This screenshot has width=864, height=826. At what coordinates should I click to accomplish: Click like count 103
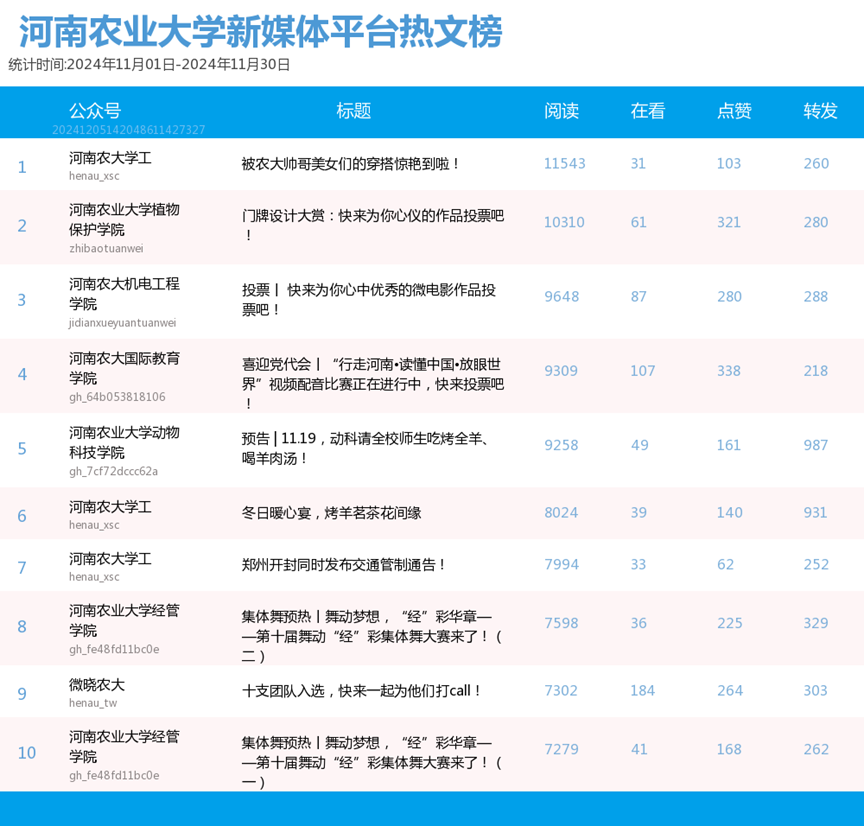tap(729, 164)
